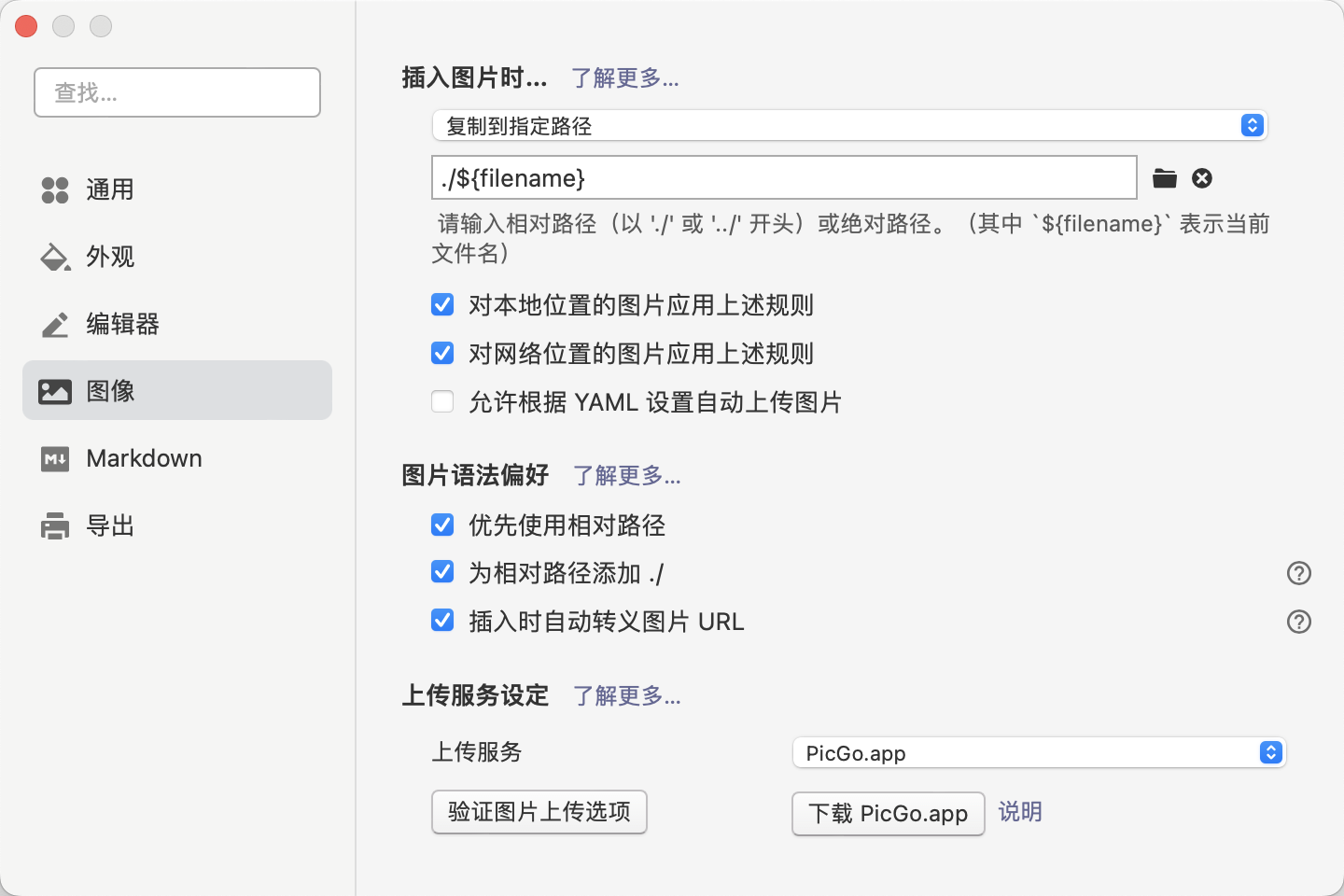The height and width of the screenshot is (896, 1344).
Task: Click help icon beside 插入时自动转义图片 URL
Action: (x=1299, y=622)
